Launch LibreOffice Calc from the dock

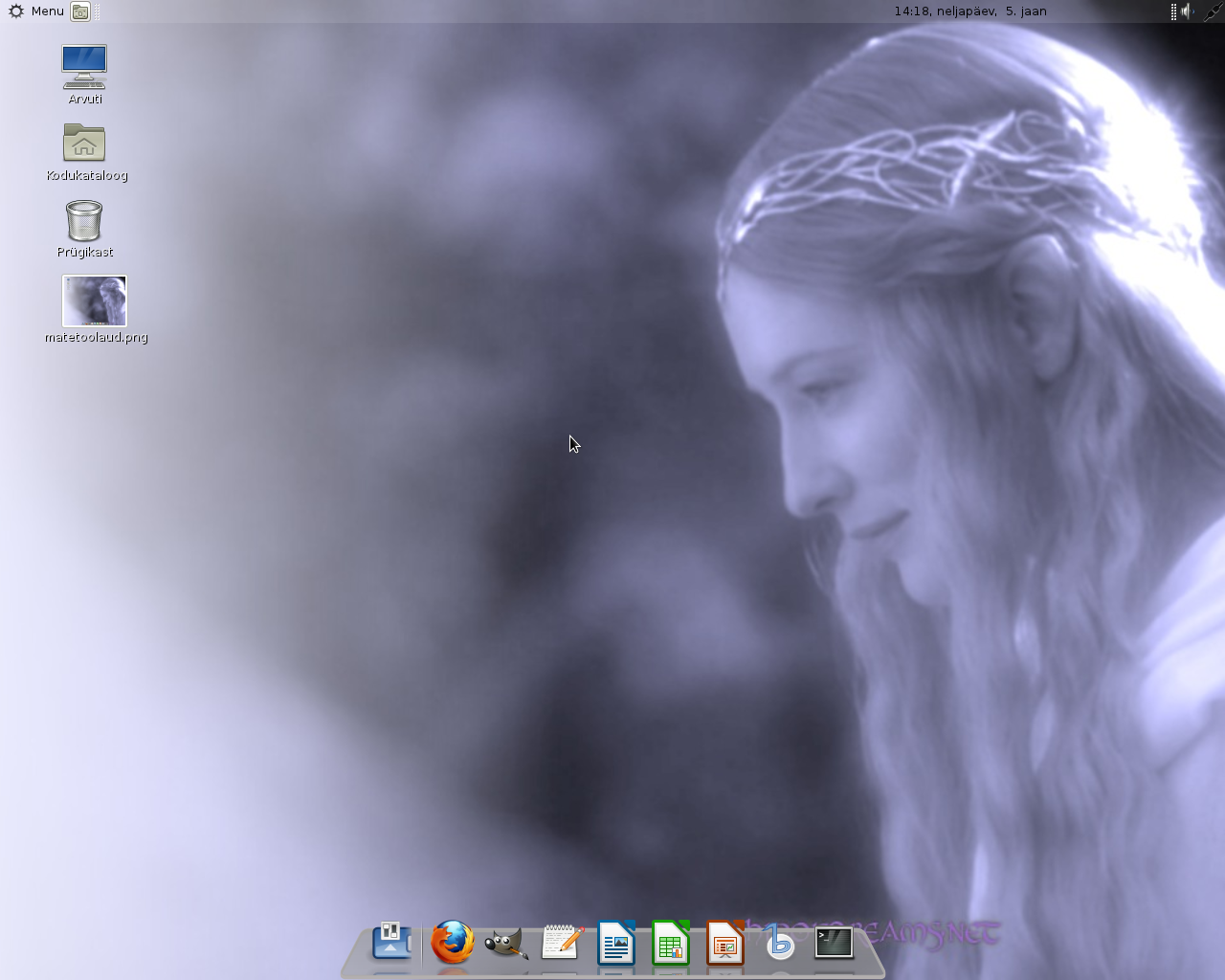[x=671, y=943]
